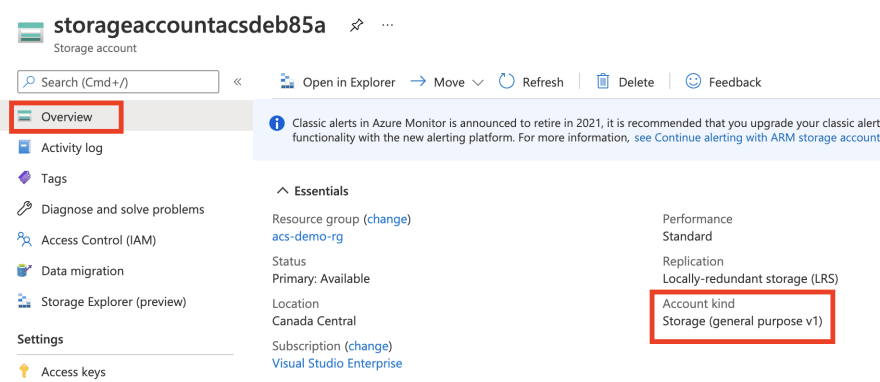Expand the Move dropdown arrow
Screen dimensions: 880x382
coord(478,82)
